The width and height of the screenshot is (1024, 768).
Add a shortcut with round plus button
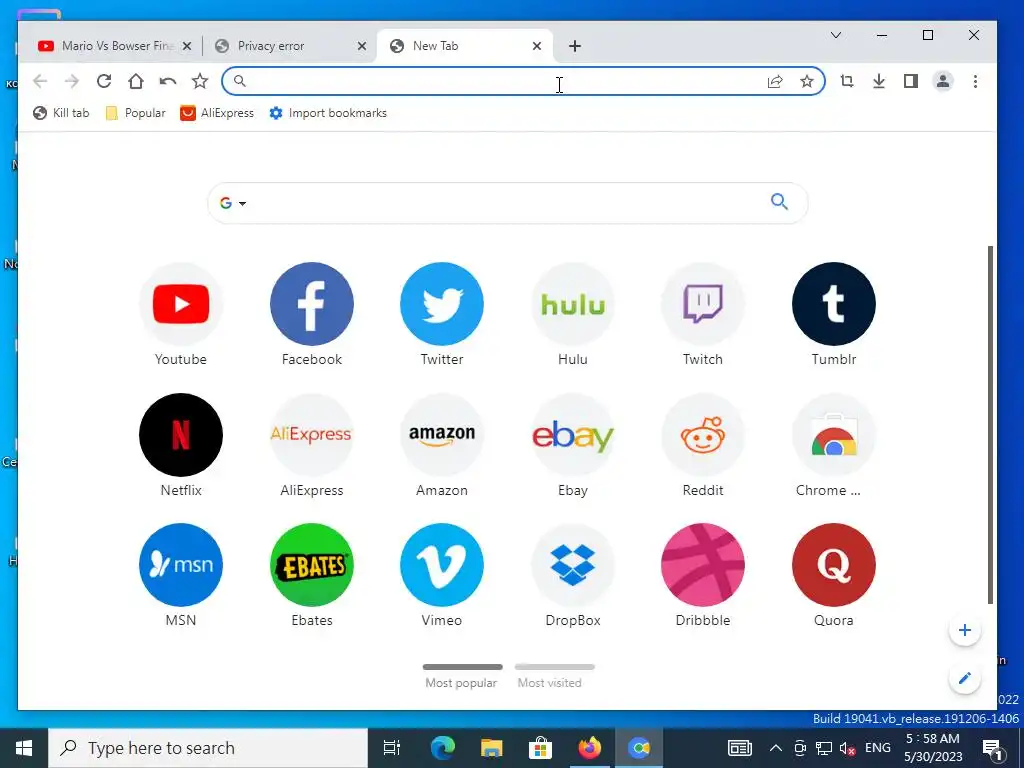coord(965,630)
